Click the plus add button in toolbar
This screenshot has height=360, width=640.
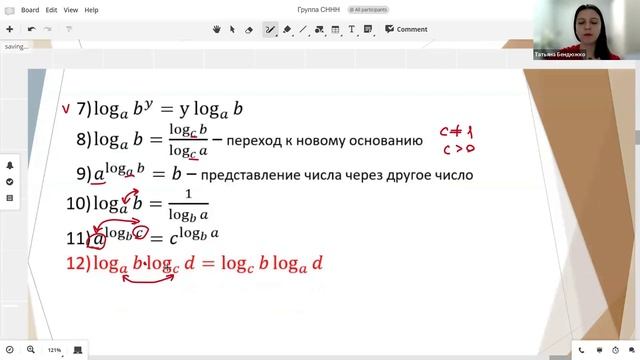(x=9, y=29)
